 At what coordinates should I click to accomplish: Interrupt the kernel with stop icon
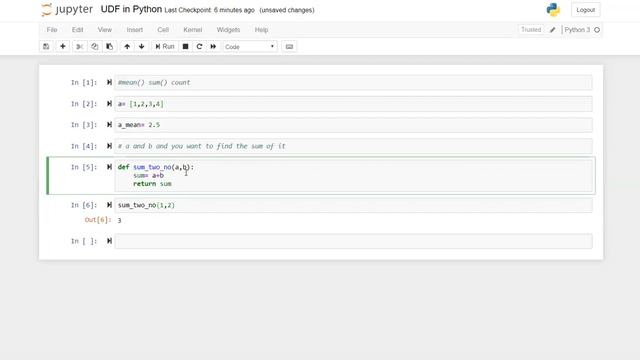coord(185,47)
